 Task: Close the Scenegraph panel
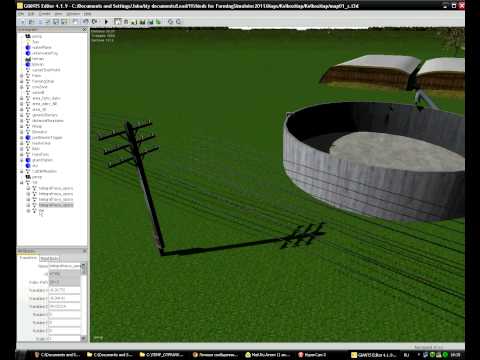click(x=84, y=30)
